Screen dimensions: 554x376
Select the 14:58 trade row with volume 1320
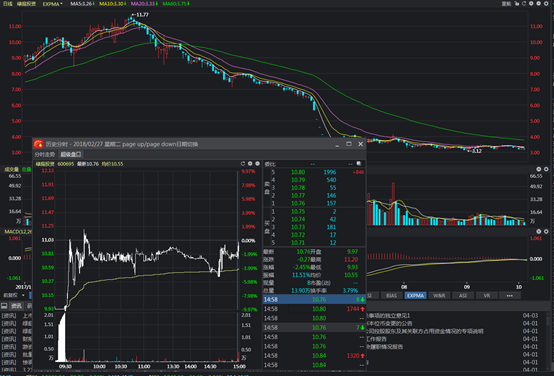coord(314,356)
